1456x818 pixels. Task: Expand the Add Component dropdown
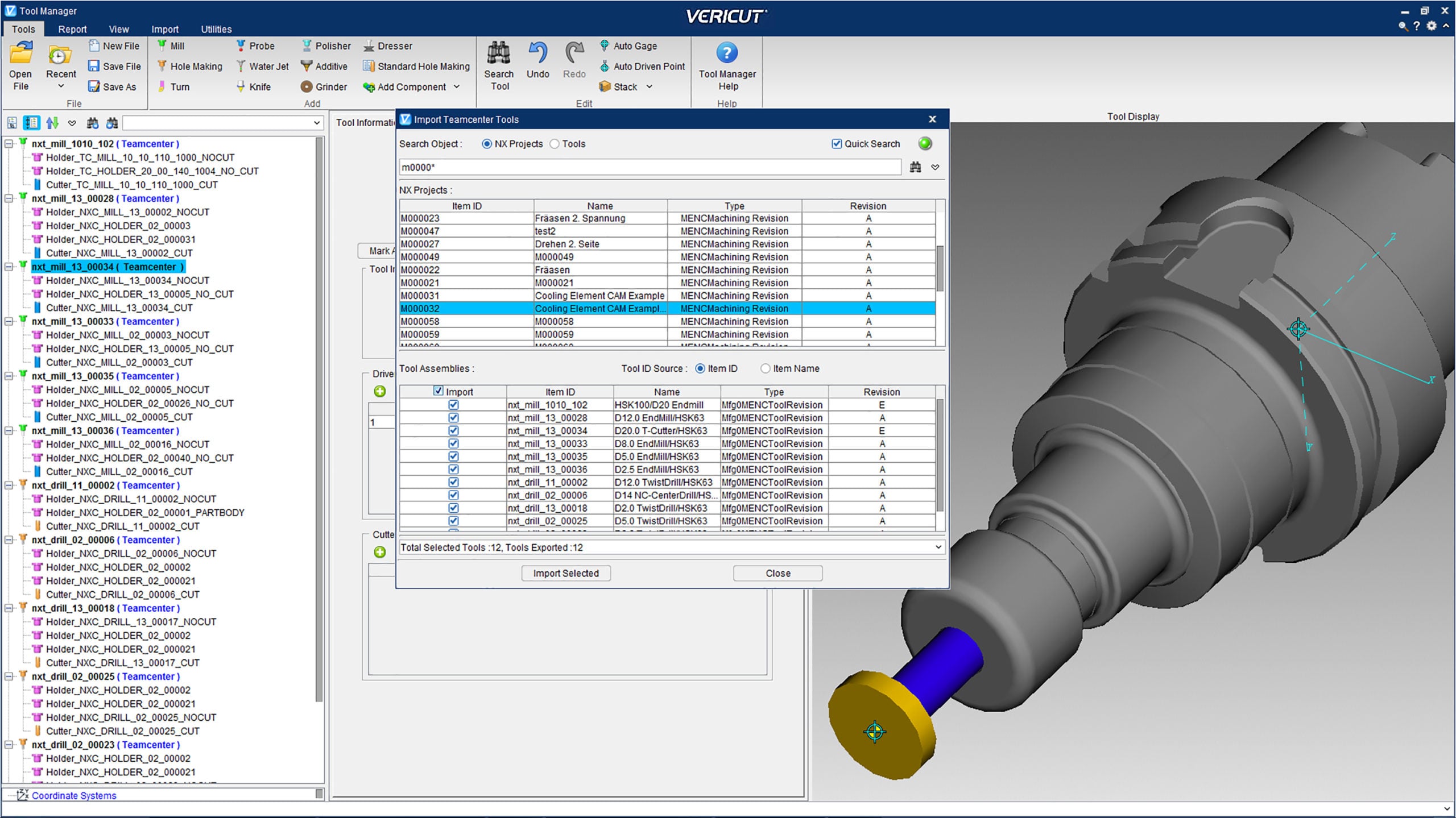tap(457, 87)
